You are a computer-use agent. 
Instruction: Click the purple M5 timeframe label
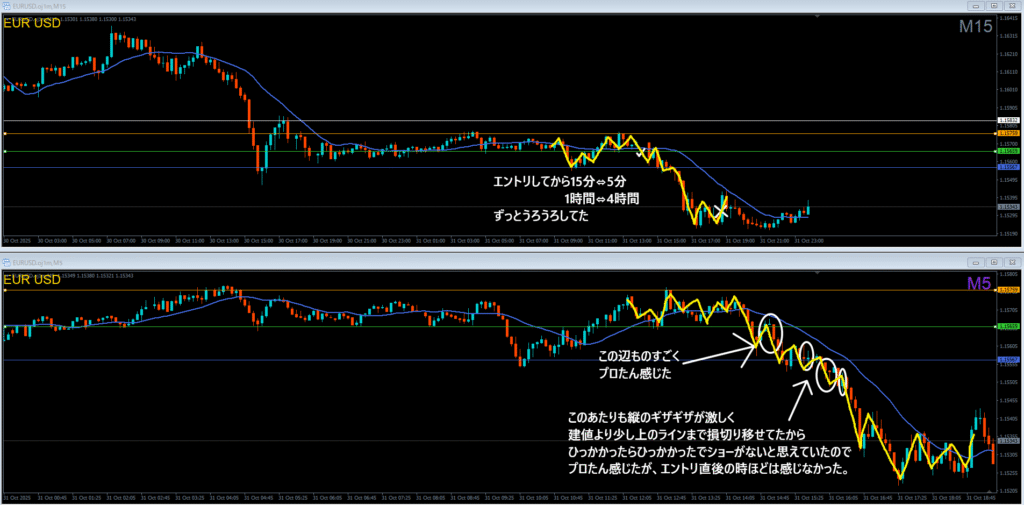[x=981, y=282]
